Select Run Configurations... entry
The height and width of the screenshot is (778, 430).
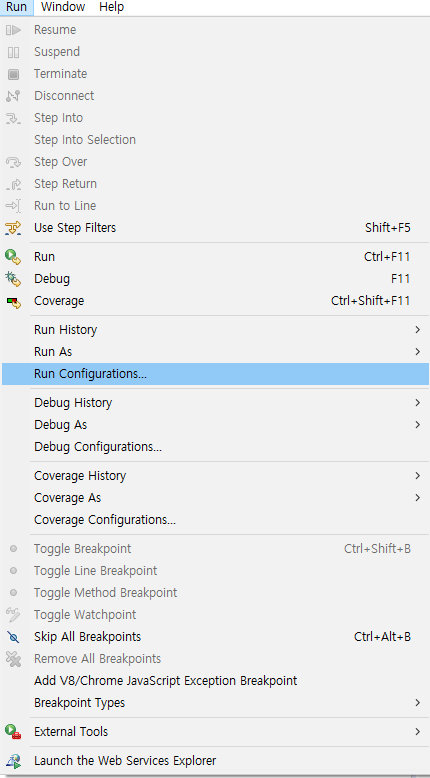(x=215, y=374)
